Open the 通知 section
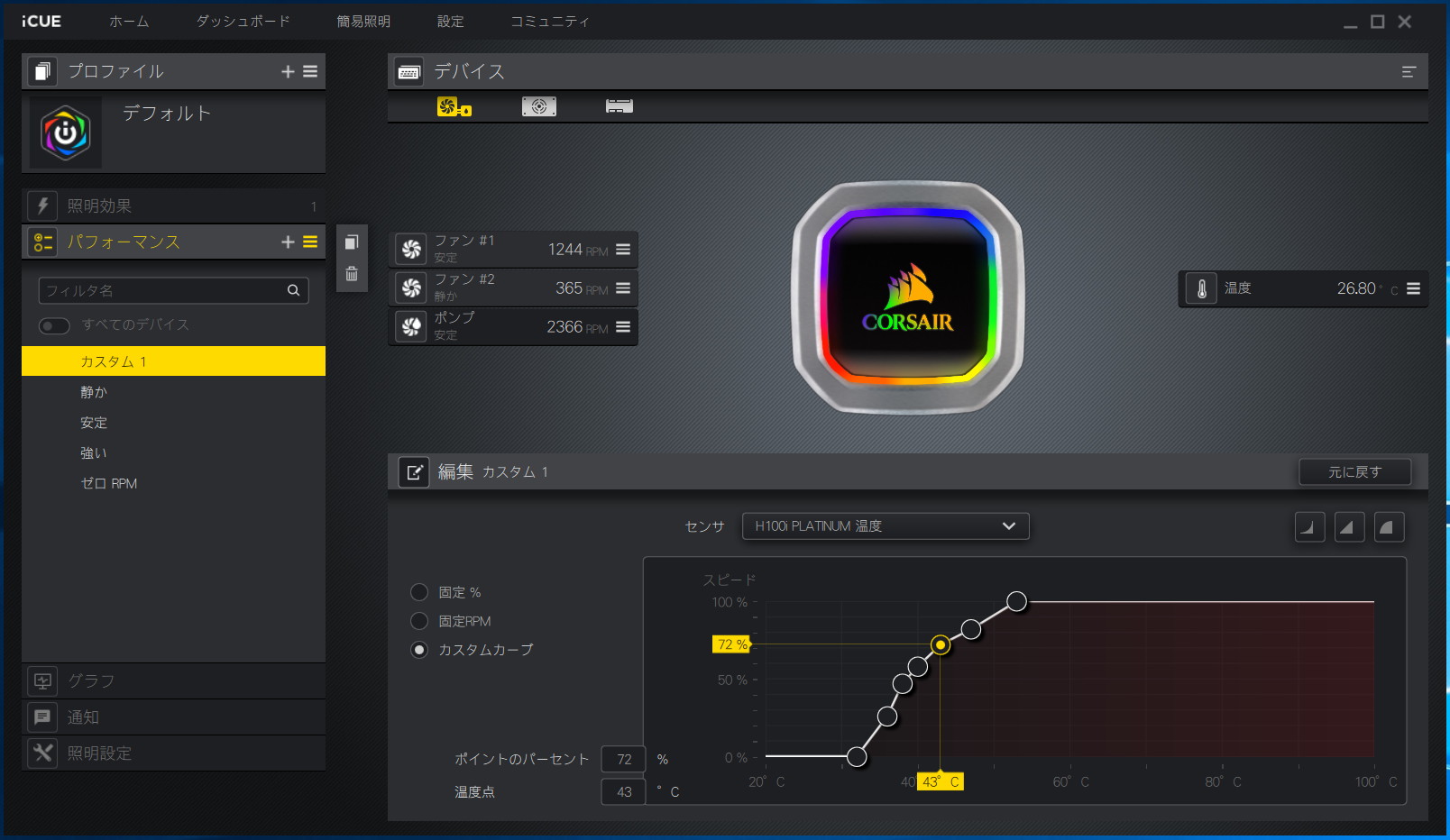Image resolution: width=1450 pixels, height=840 pixels. click(x=173, y=717)
